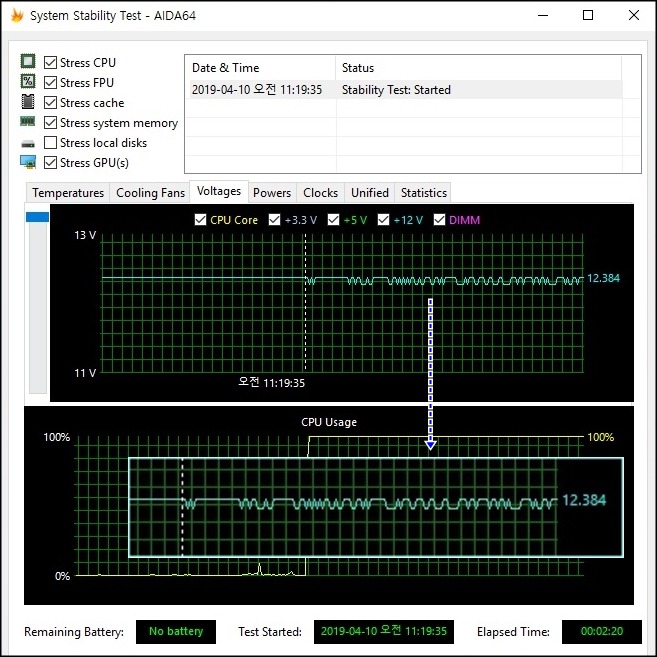Click the RAM module icon beside Stress system memory
This screenshot has height=657, width=657.
pyautogui.click(x=28, y=122)
